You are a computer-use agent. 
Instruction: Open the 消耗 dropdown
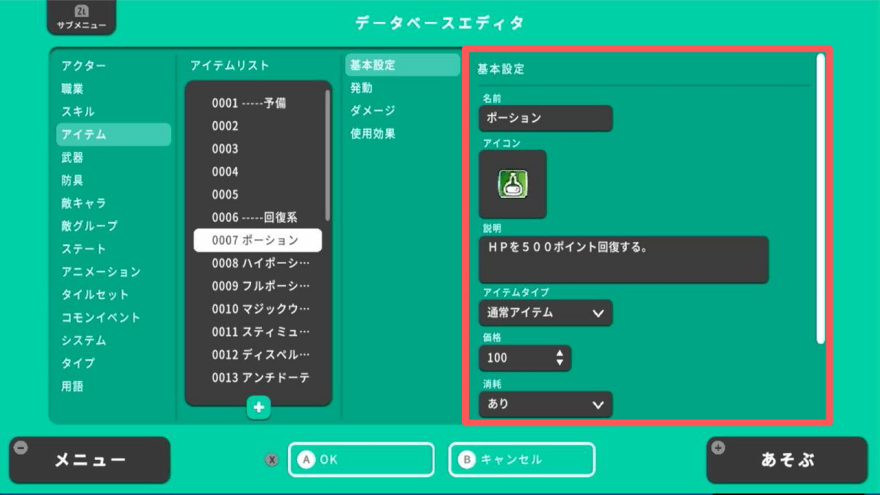[546, 404]
